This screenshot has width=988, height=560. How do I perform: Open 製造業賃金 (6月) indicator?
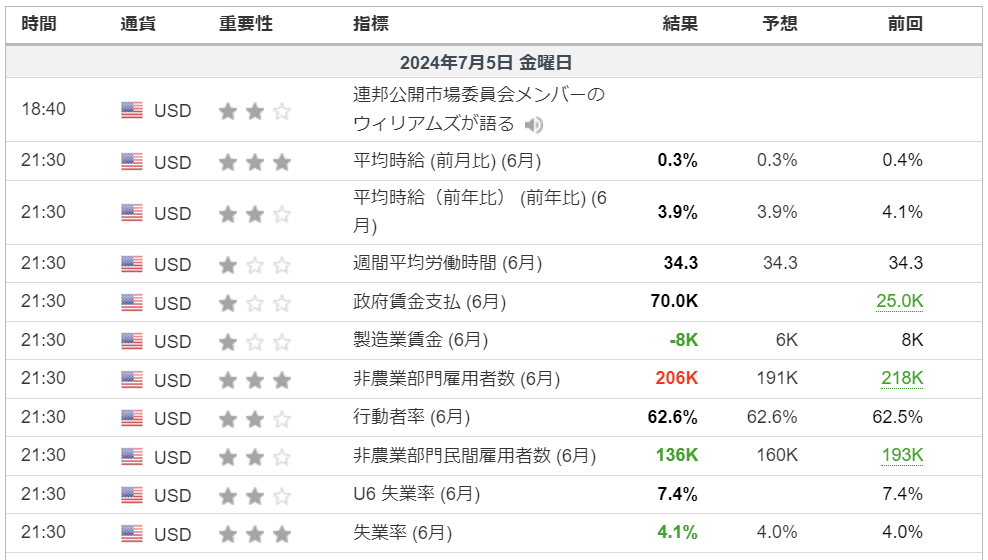pos(420,340)
